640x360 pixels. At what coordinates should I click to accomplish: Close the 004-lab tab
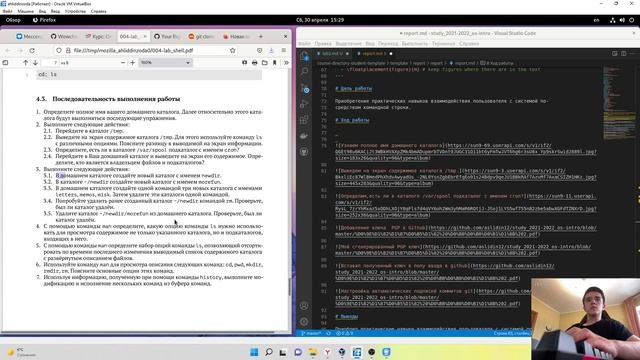(144, 36)
